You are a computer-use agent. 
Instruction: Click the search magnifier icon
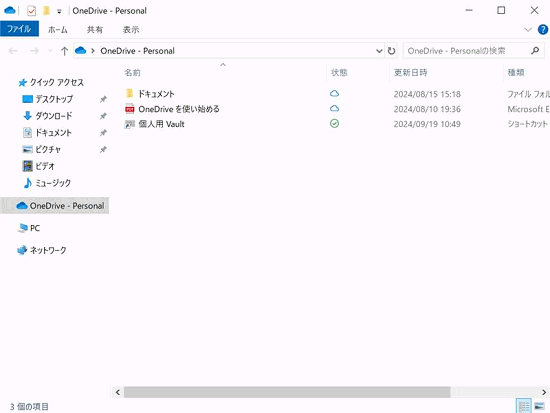click(x=535, y=51)
